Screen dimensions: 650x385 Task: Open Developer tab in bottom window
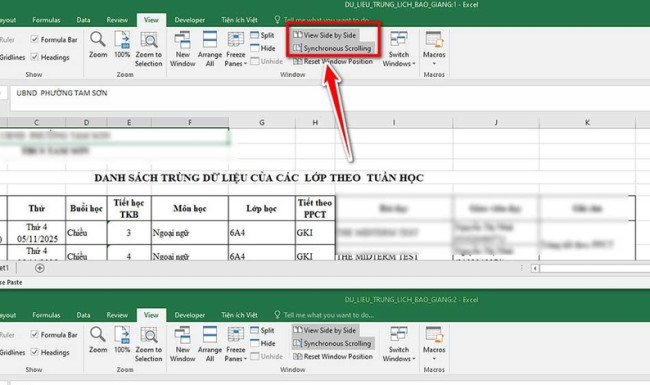189,315
